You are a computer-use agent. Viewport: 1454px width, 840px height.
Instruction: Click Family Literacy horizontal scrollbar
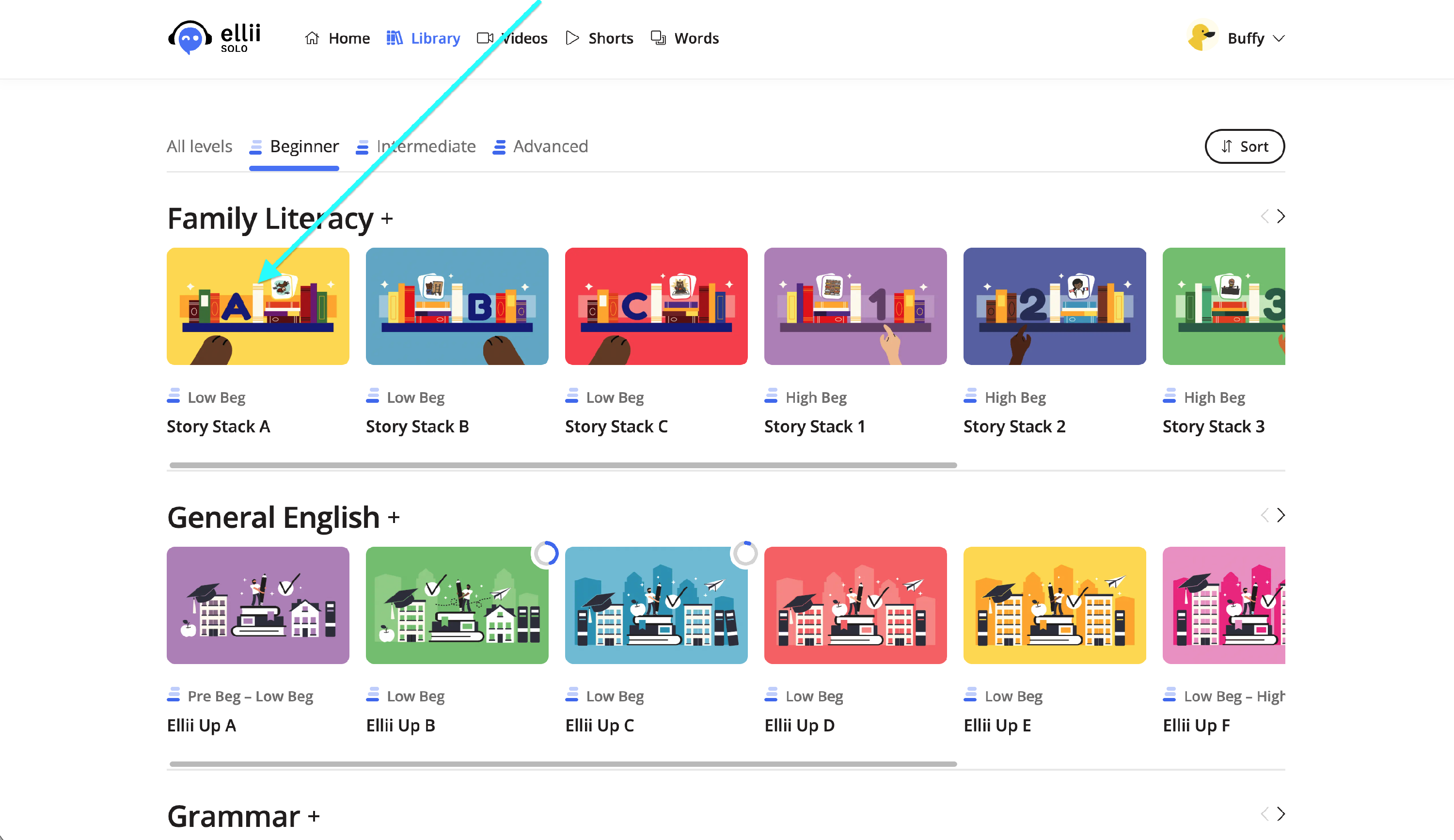point(563,465)
